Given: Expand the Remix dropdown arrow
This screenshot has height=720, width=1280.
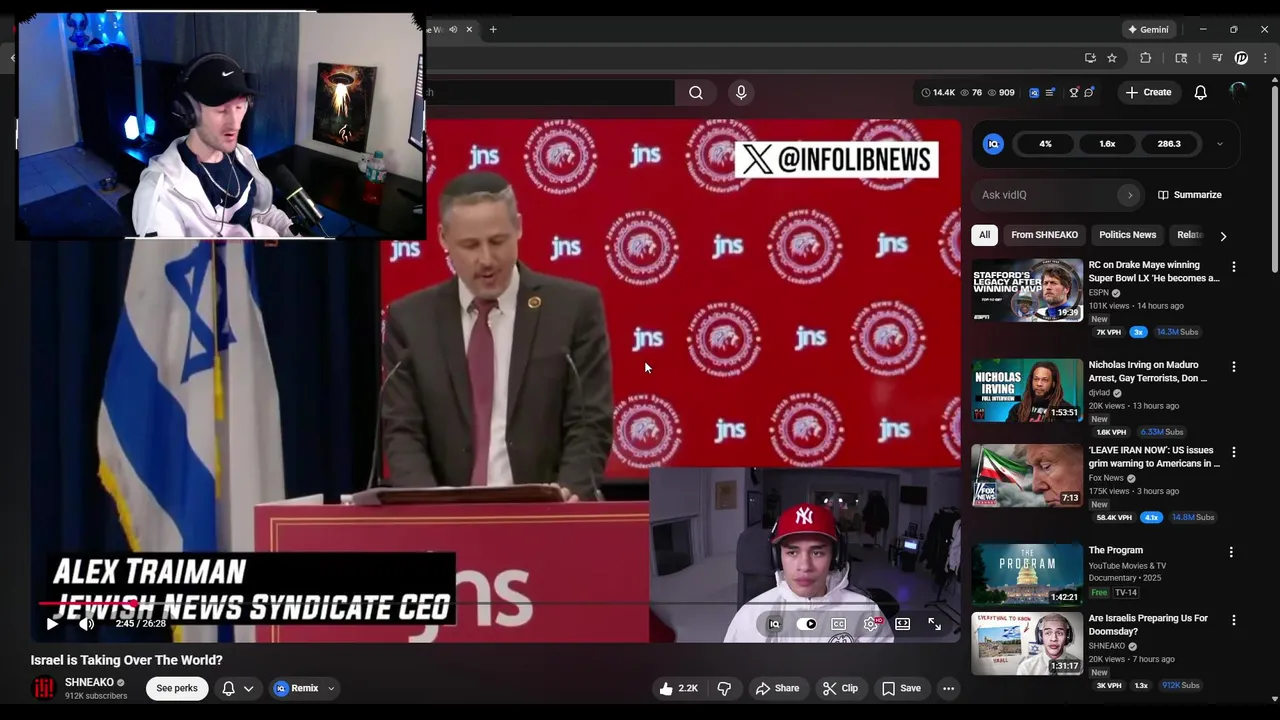Looking at the screenshot, I should point(331,688).
